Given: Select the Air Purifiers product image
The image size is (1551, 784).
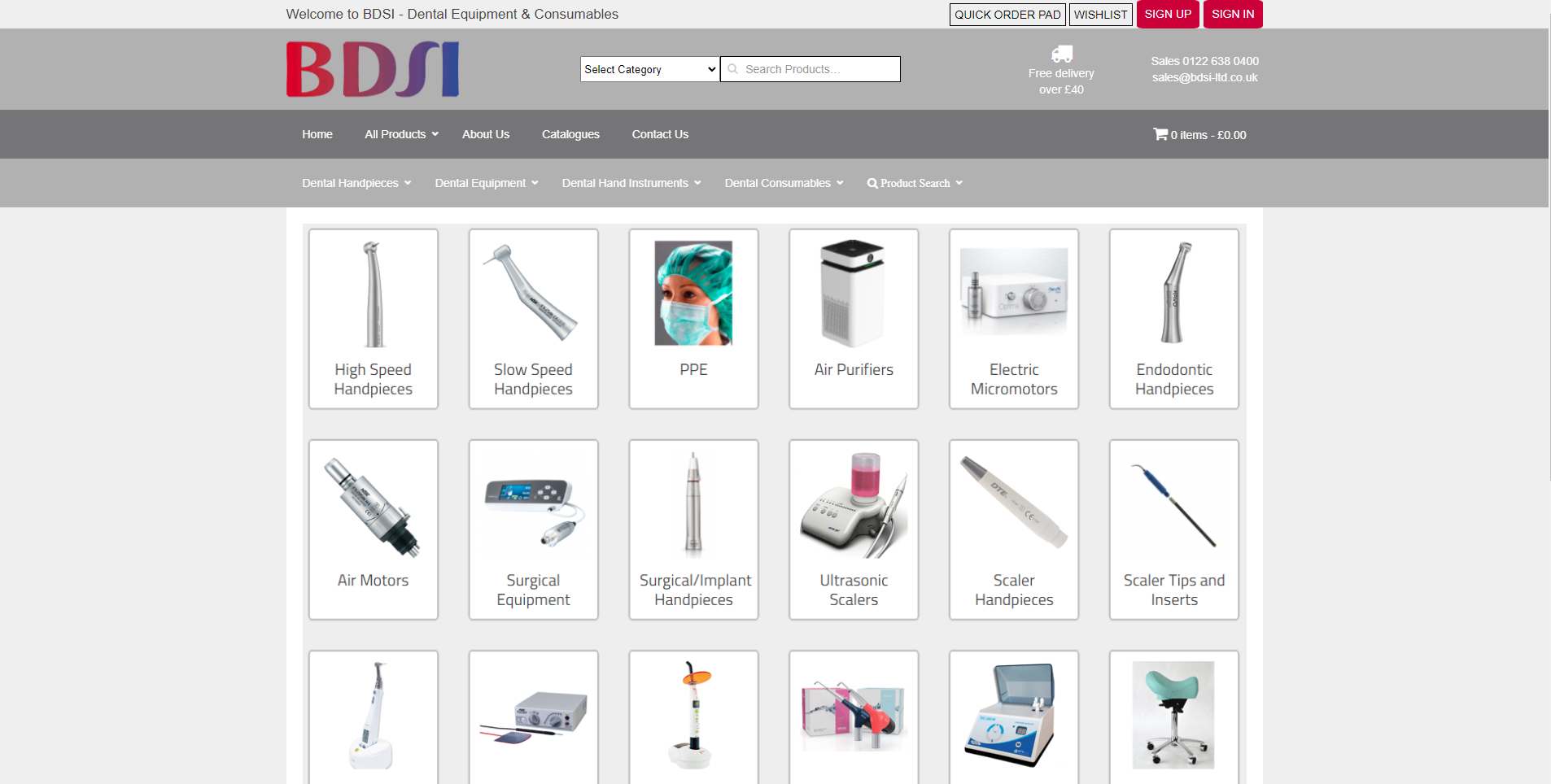Looking at the screenshot, I should tap(853, 293).
